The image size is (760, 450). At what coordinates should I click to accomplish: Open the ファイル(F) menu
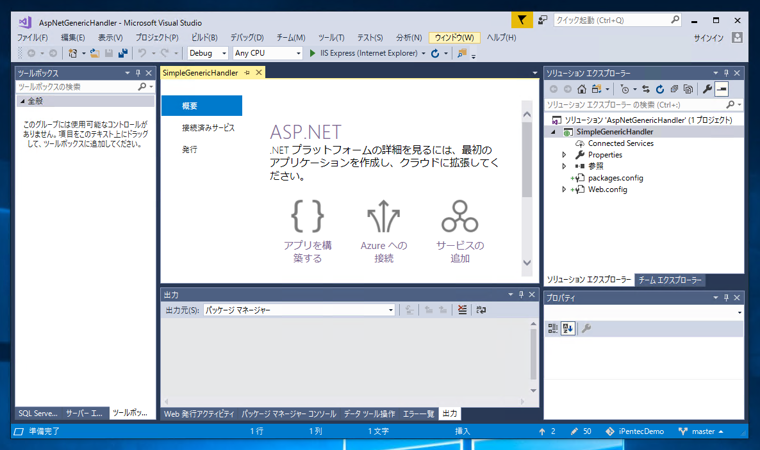coord(32,37)
